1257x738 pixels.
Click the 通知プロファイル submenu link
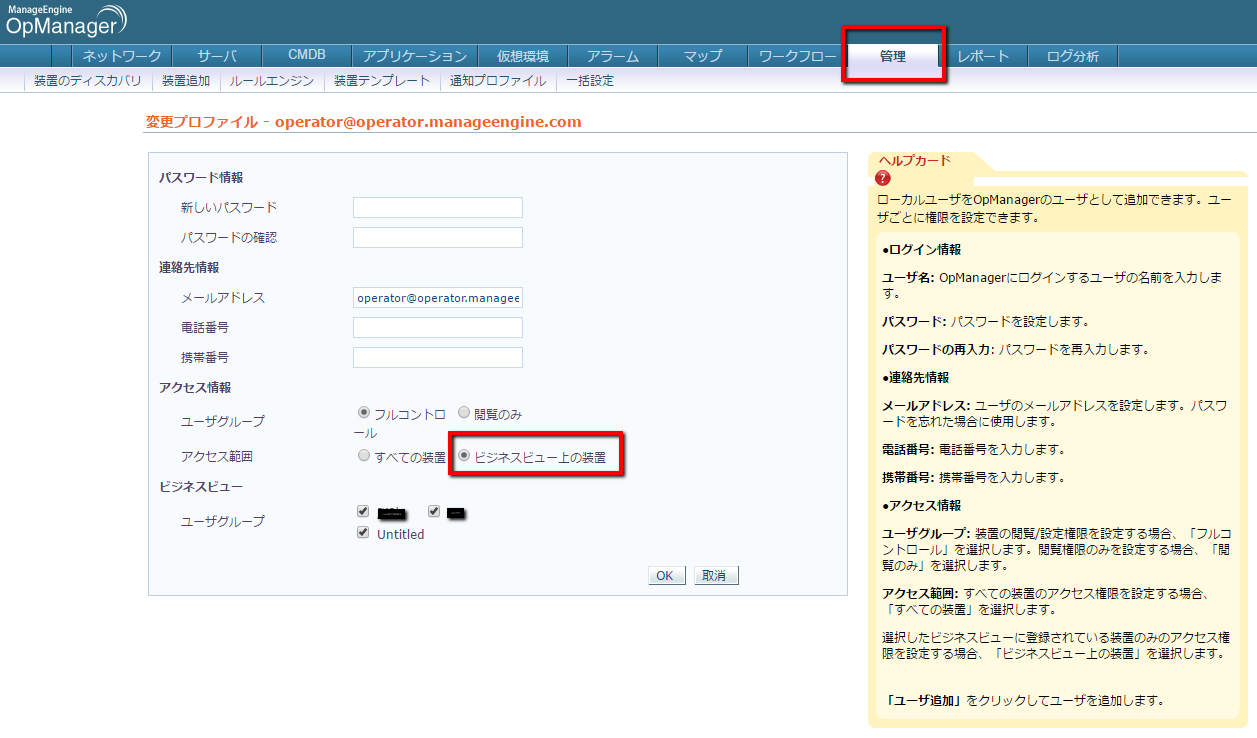pyautogui.click(x=498, y=81)
